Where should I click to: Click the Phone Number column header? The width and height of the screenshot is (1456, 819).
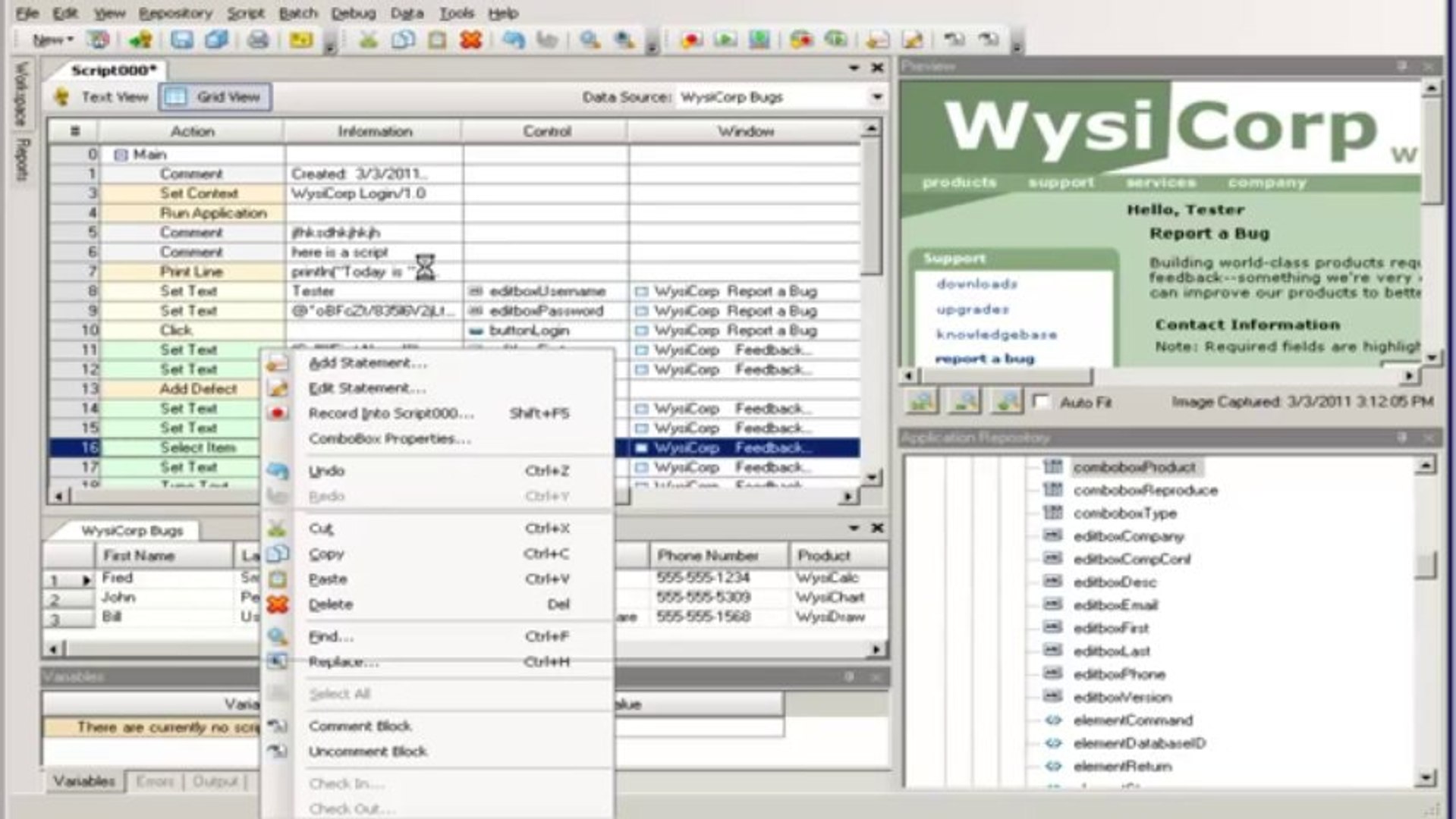[719, 555]
